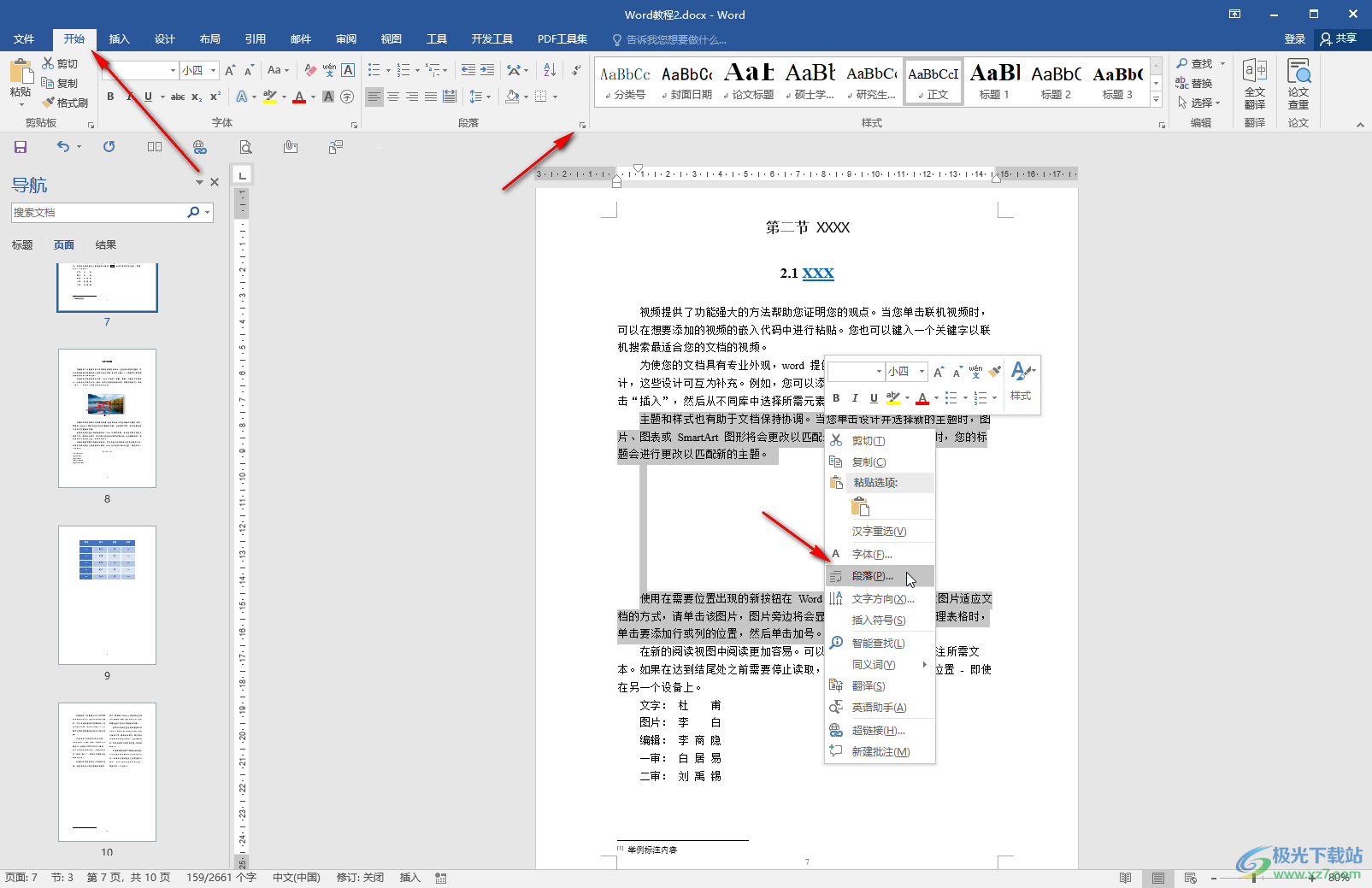Click Find (查找) in editing group
The image size is (1372, 888).
(1194, 63)
